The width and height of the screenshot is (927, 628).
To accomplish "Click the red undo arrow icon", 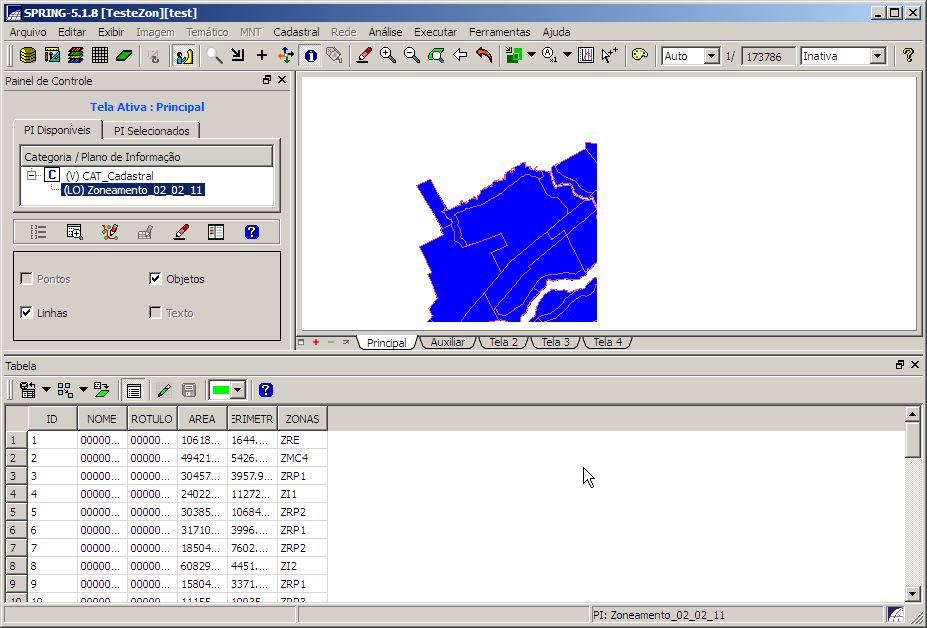I will pyautogui.click(x=485, y=56).
